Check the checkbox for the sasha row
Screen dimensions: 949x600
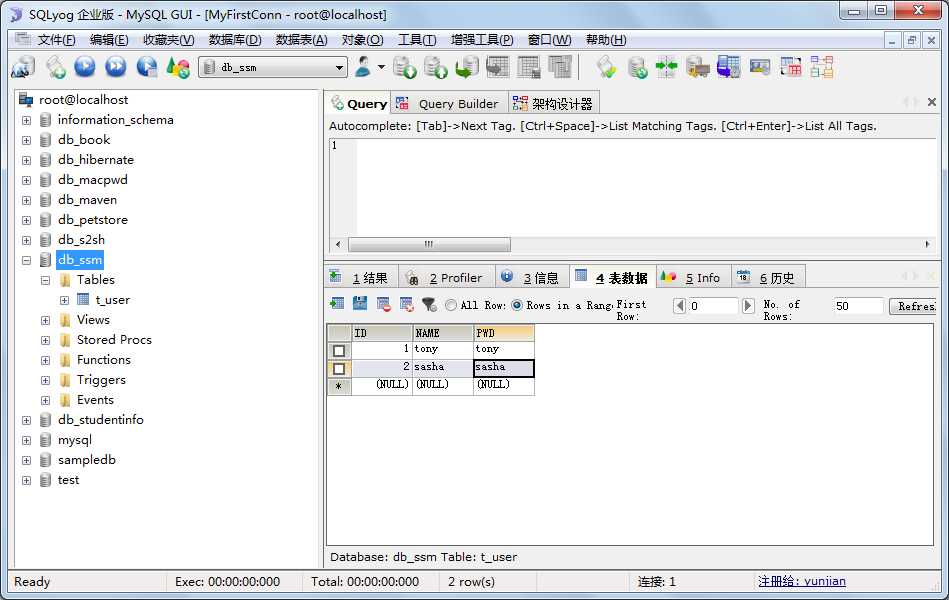[x=339, y=369]
